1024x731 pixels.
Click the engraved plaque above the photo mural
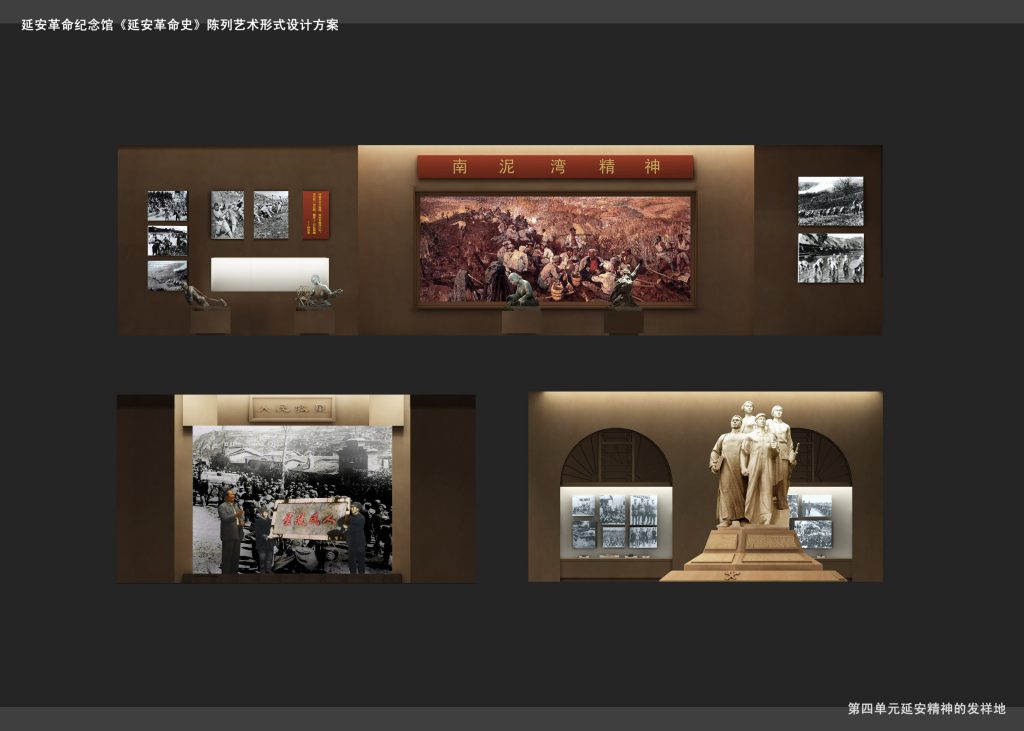click(x=292, y=410)
